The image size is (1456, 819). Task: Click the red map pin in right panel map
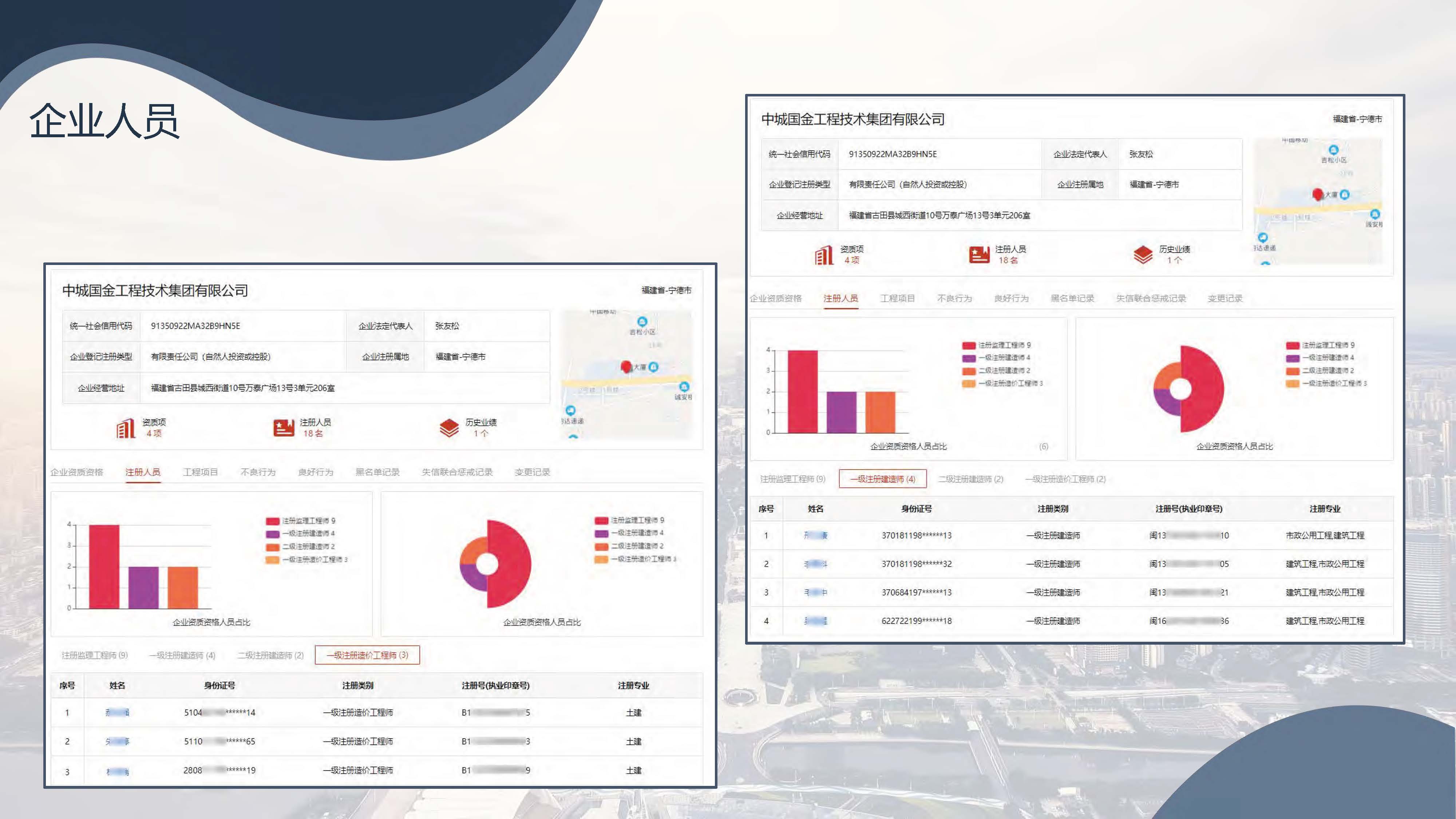click(x=1318, y=194)
